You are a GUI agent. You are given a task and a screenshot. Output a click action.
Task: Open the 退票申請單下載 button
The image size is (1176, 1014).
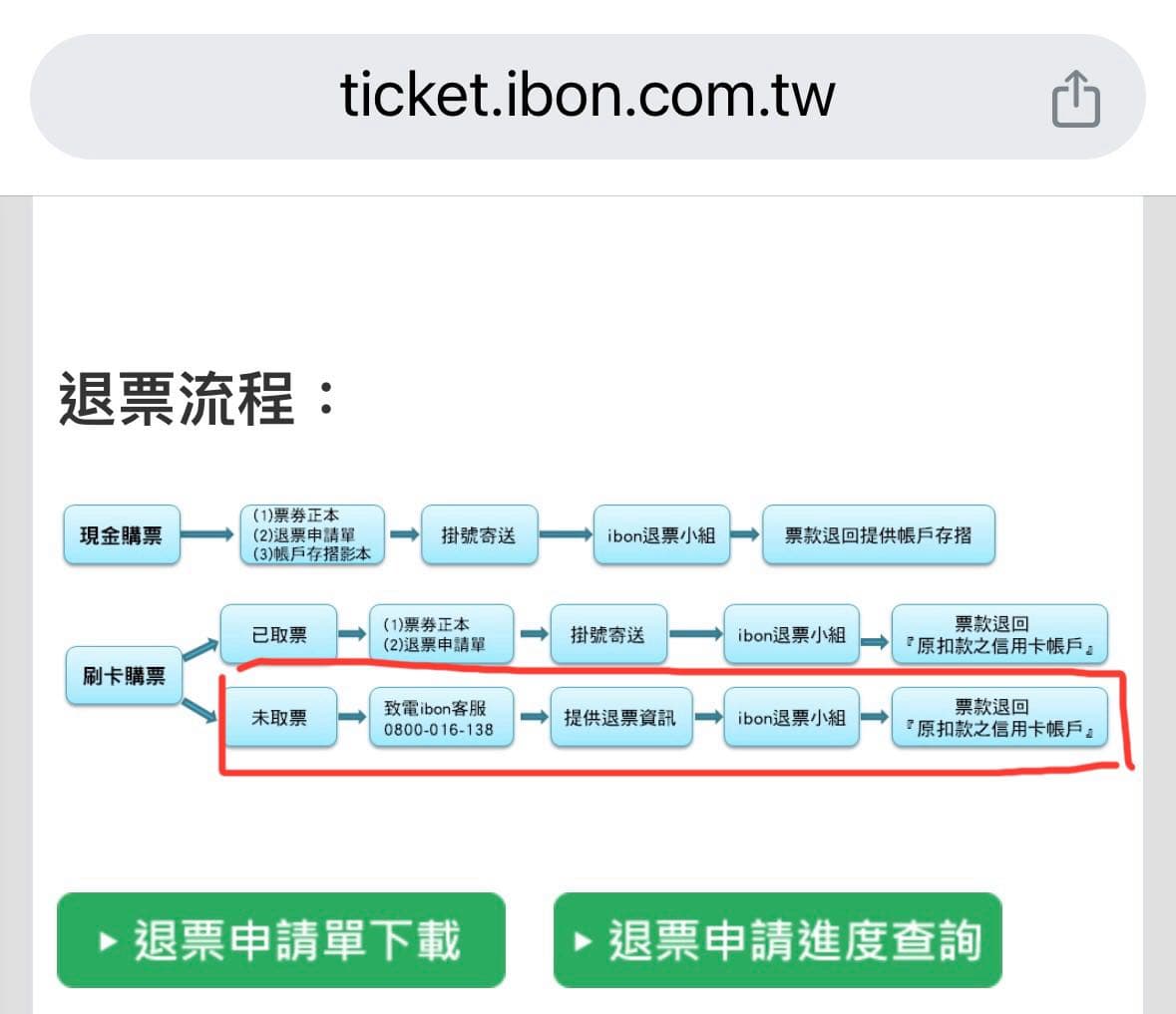click(281, 940)
